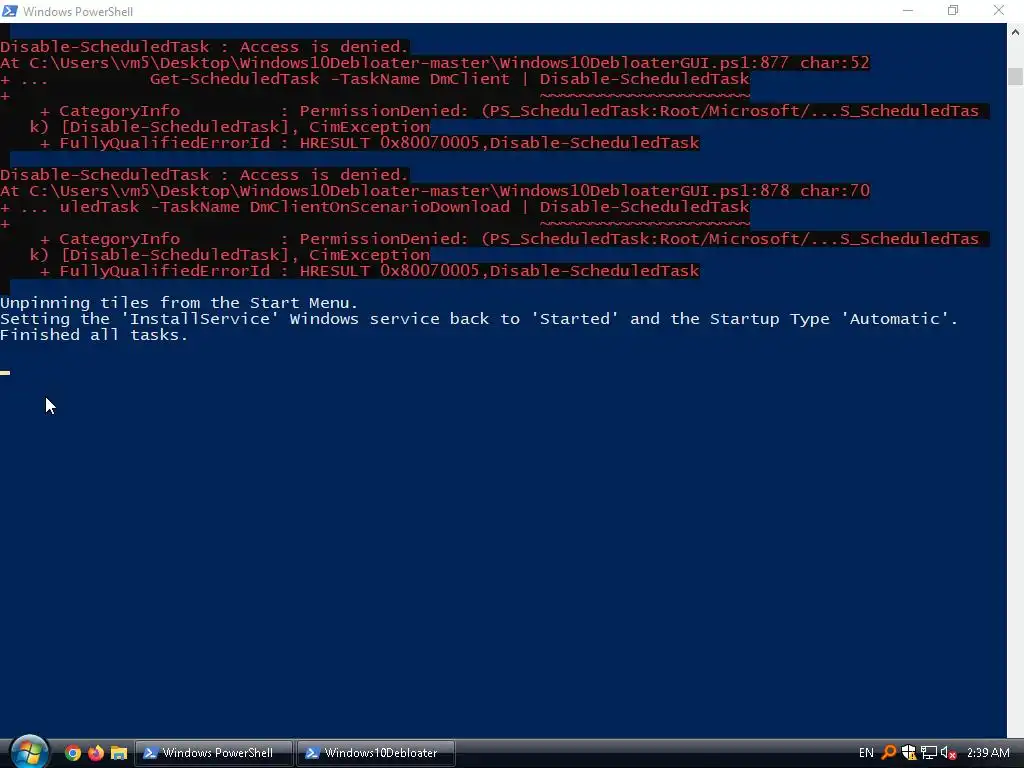This screenshot has height=768, width=1024.
Task: Launch Google Chrome from the taskbar
Action: (73, 753)
